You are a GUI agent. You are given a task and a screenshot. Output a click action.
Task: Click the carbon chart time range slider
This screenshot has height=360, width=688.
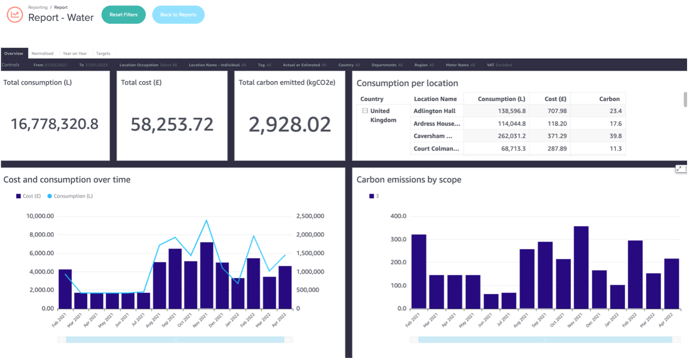tap(545, 339)
